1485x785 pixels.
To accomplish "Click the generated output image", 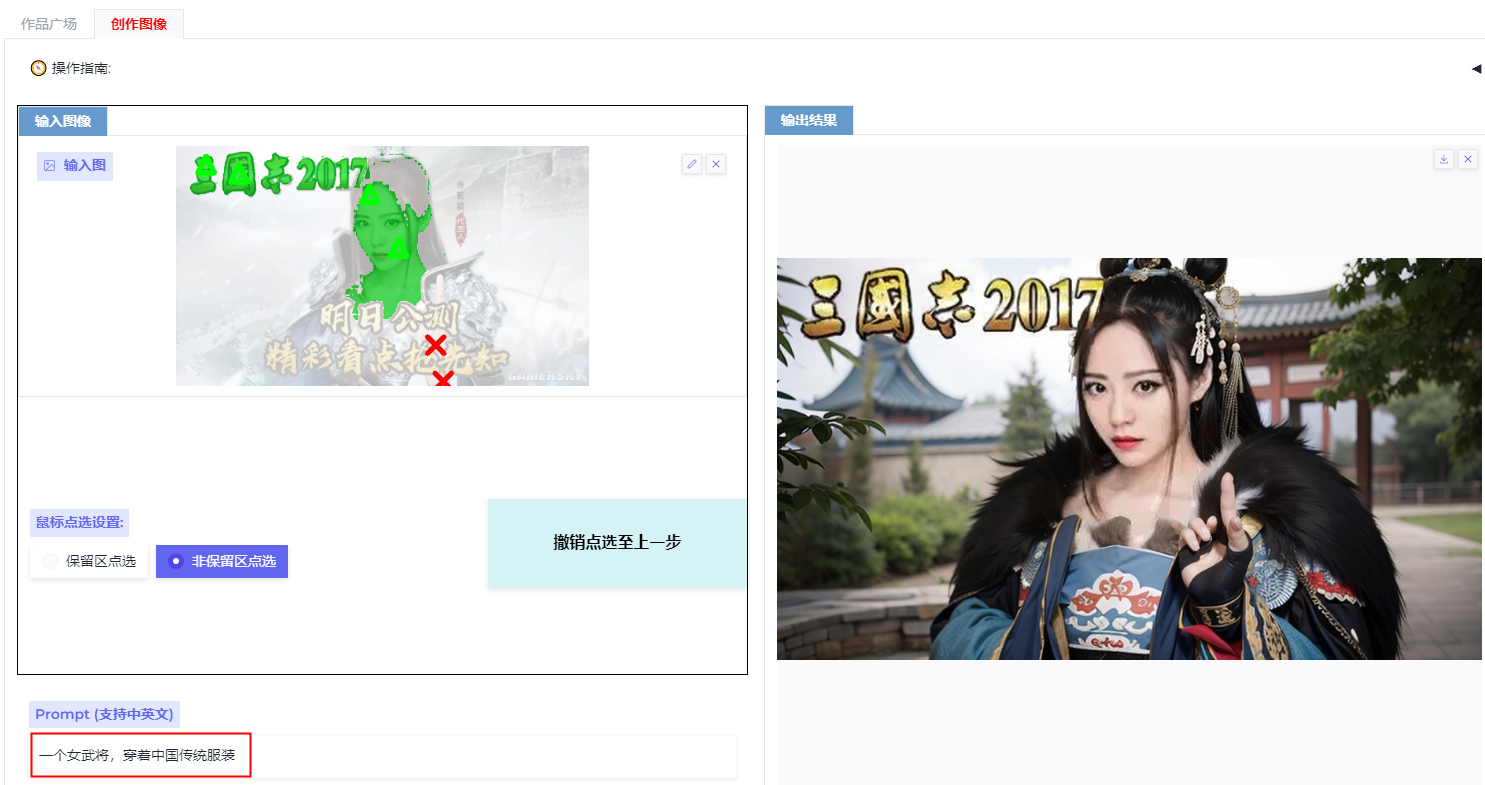I will [1129, 459].
